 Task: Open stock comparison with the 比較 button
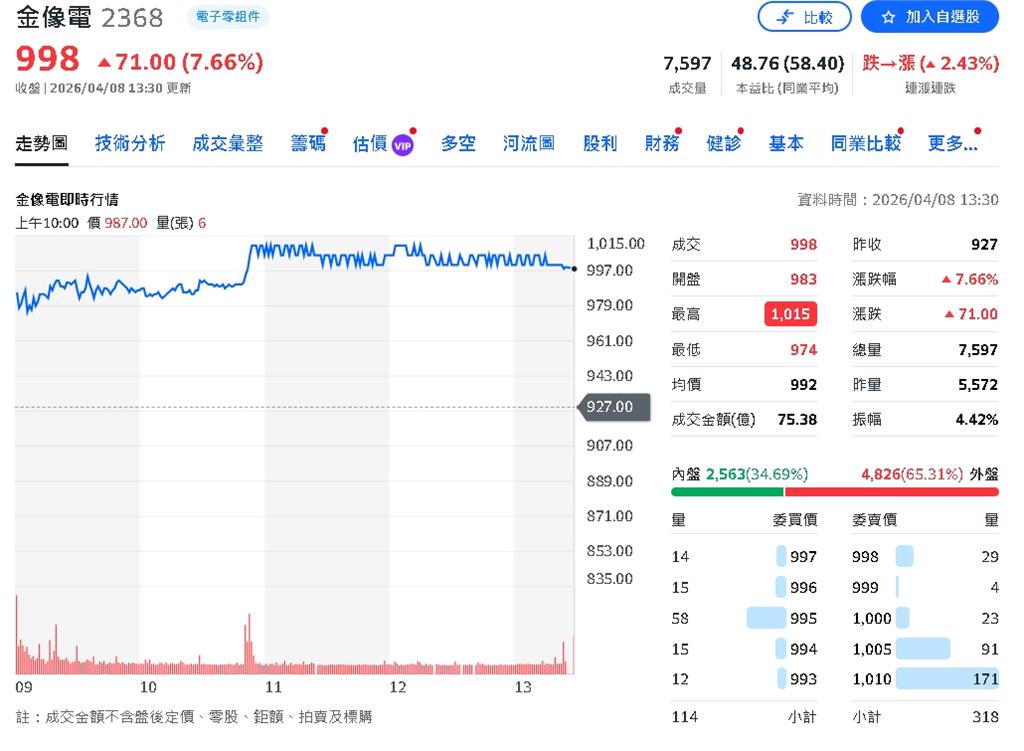(x=805, y=17)
